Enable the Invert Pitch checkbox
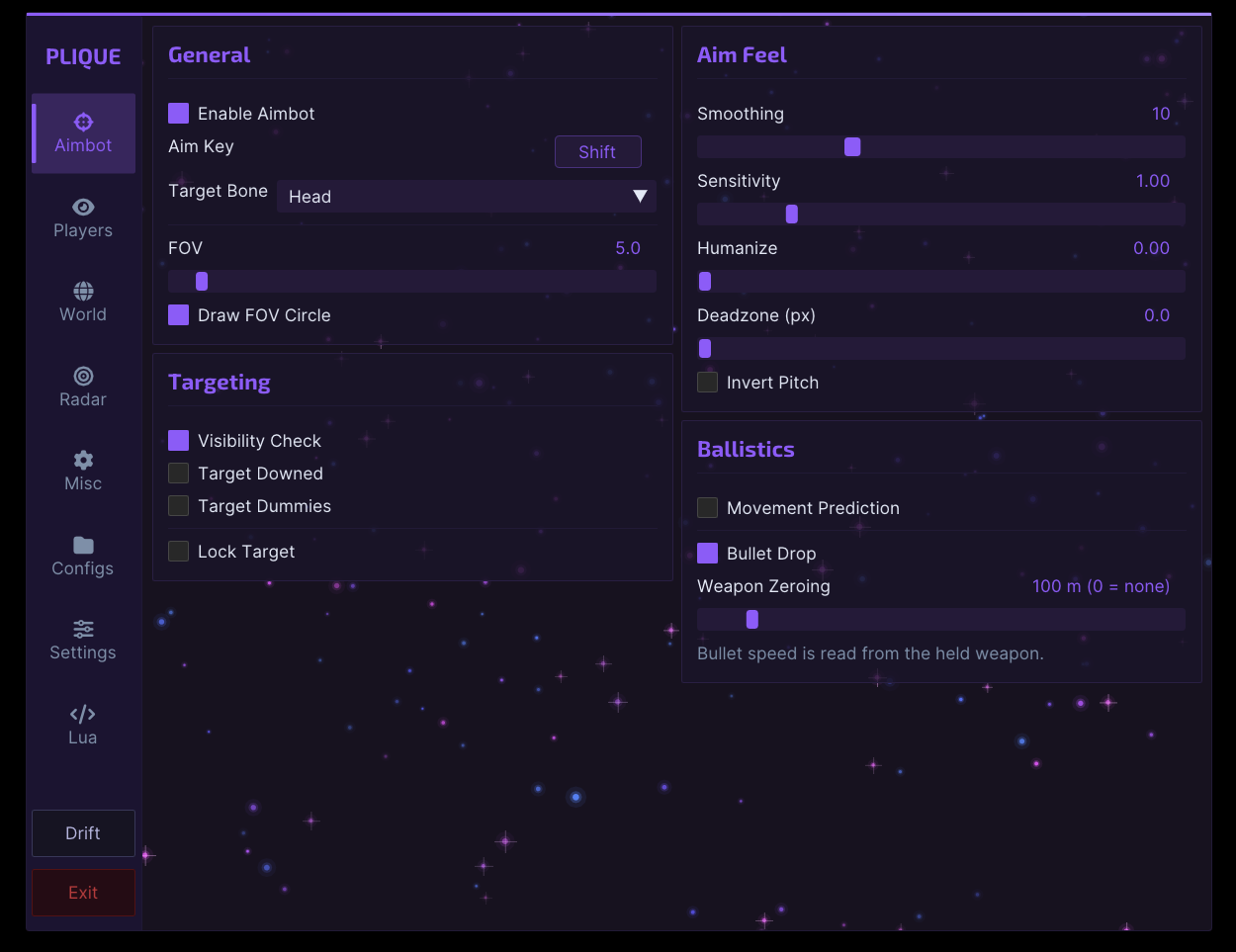The height and width of the screenshot is (952, 1236). (707, 382)
